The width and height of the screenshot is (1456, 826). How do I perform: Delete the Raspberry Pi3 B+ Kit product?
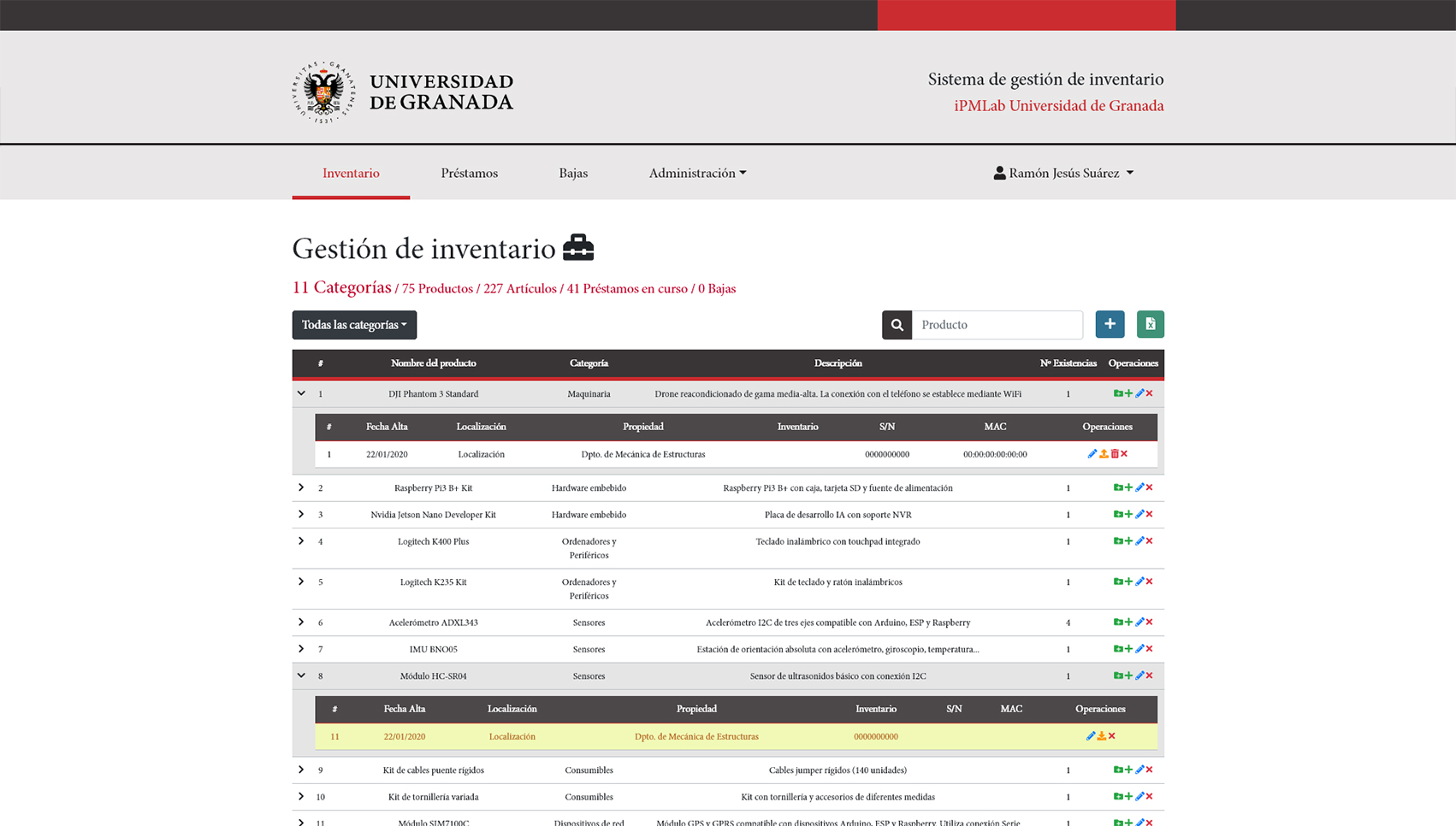click(x=1149, y=487)
